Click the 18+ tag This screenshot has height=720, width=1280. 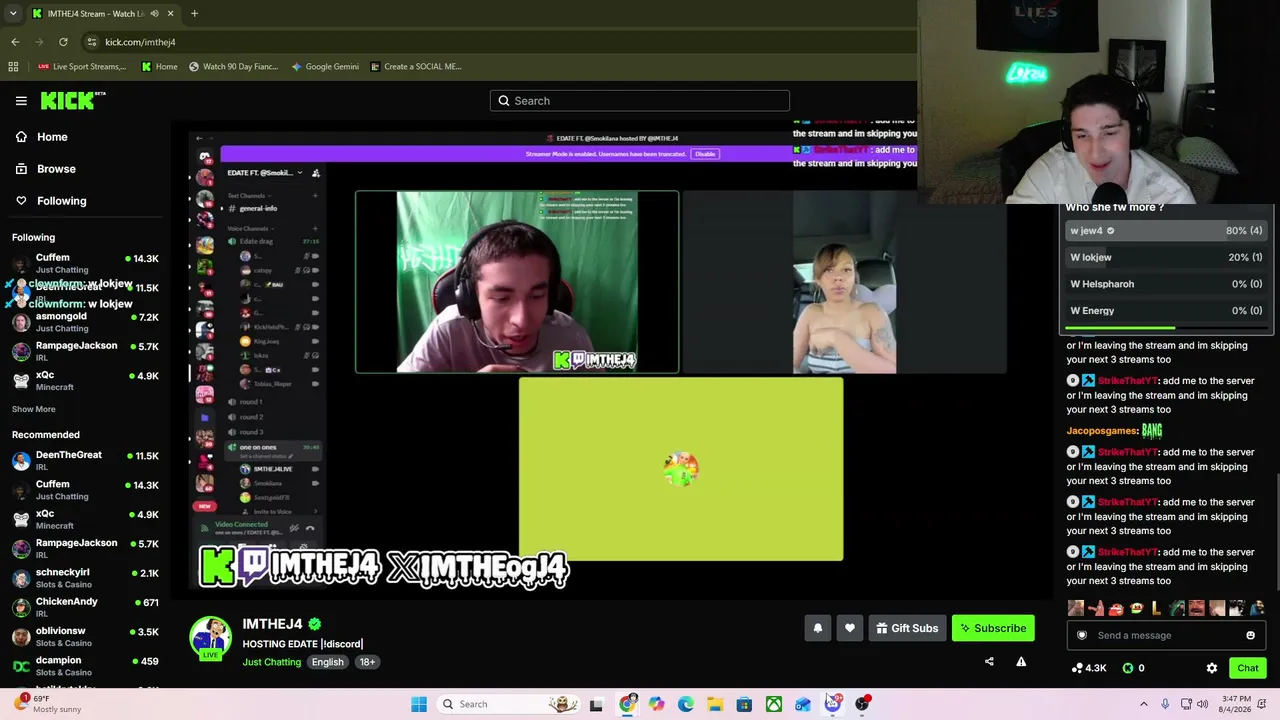(367, 662)
